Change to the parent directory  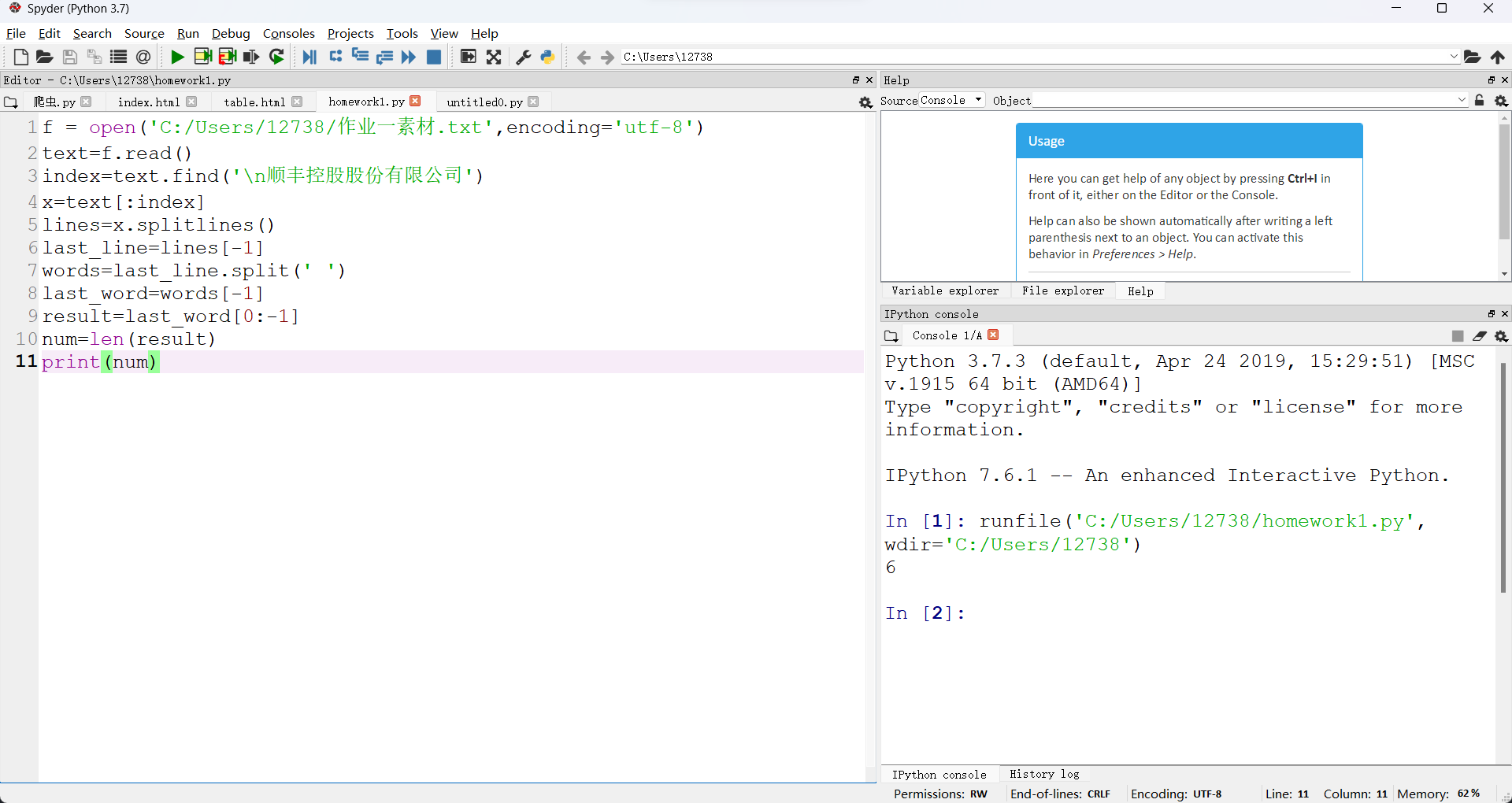coord(1497,57)
